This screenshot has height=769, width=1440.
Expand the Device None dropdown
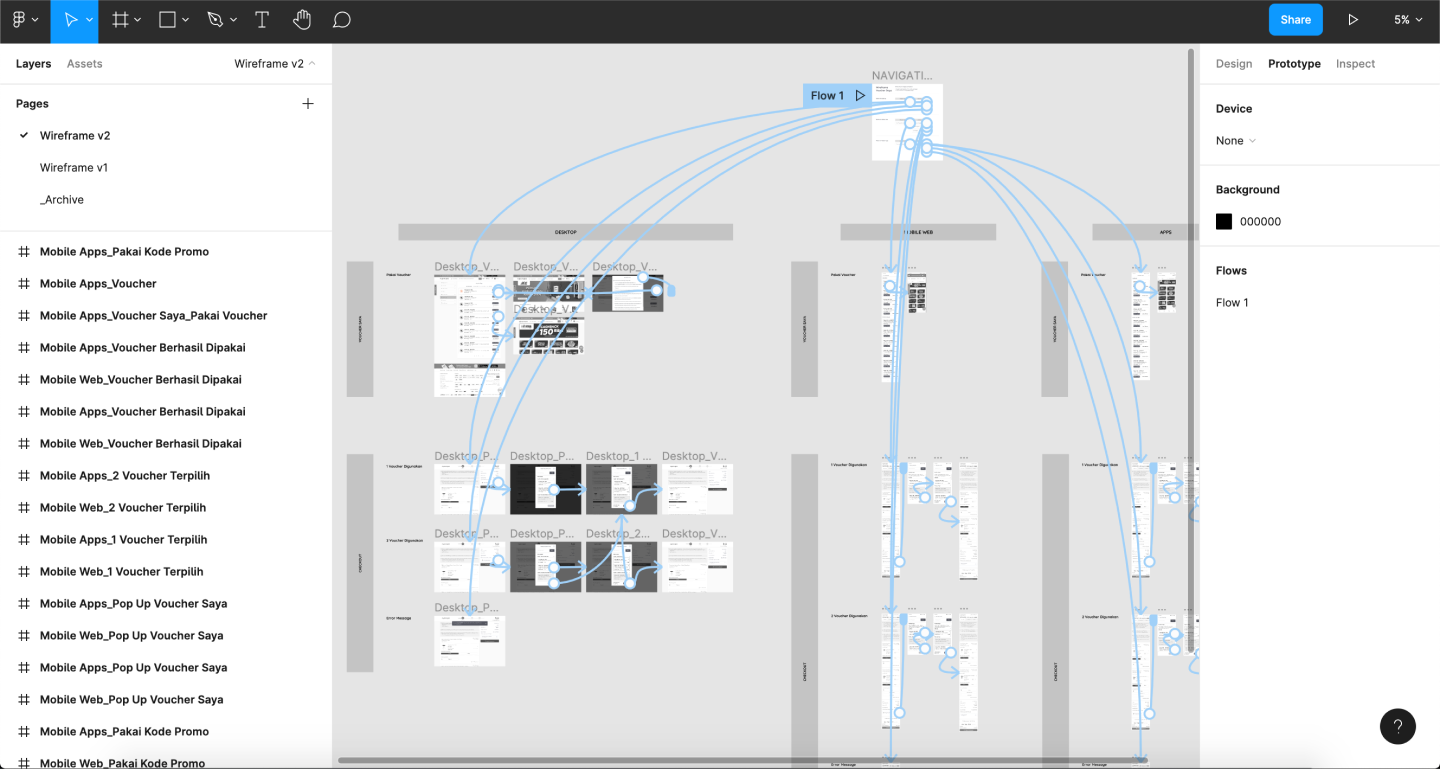click(1236, 141)
